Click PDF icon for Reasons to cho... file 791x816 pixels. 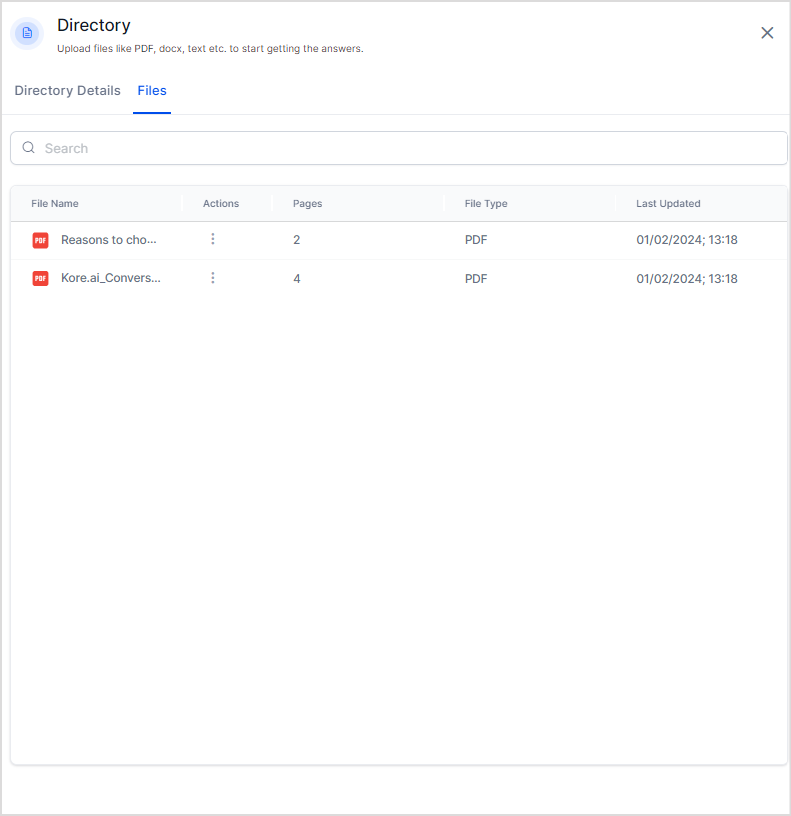pos(40,240)
